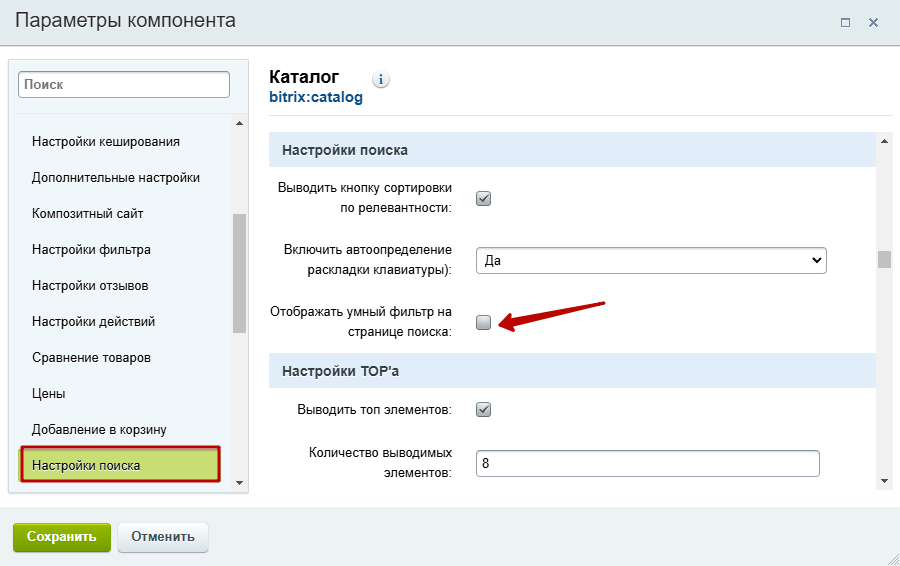Screen dimensions: 900x566
Task: Open the Цены section
Action: (49, 394)
